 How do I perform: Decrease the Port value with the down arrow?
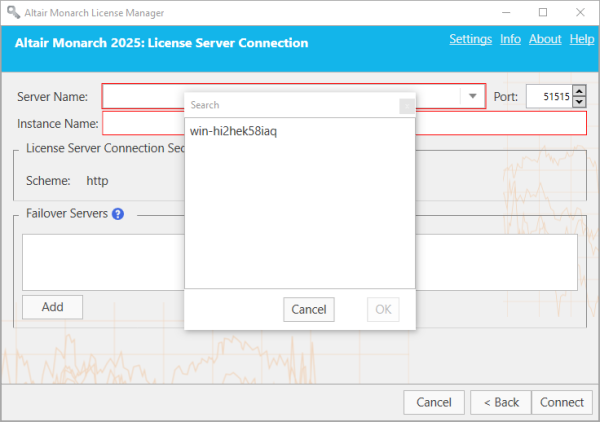579,102
